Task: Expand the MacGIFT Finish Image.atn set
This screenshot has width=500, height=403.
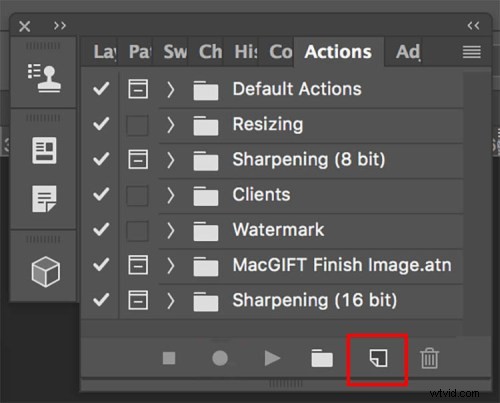Action: point(171,265)
